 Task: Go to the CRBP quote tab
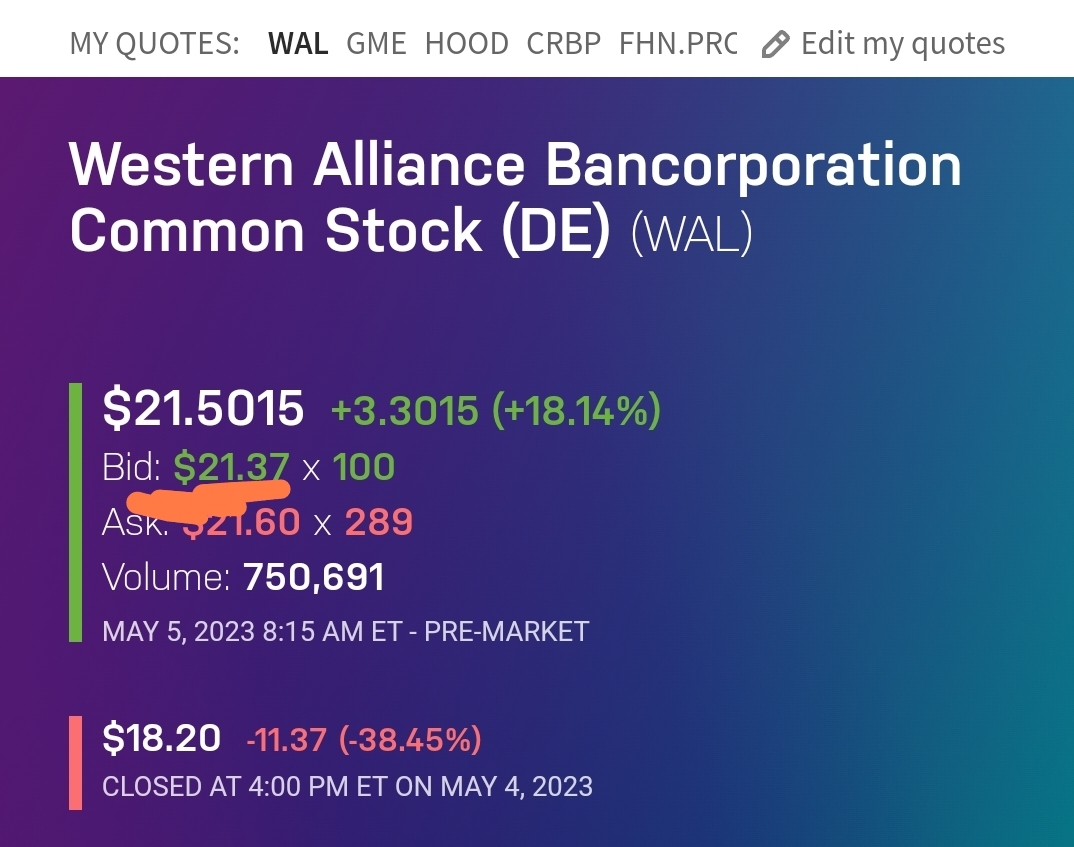tap(564, 44)
